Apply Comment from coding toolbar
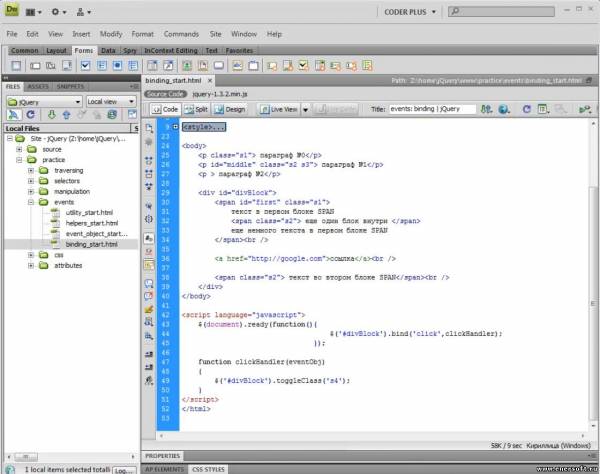The width and height of the screenshot is (600, 474). tap(149, 283)
